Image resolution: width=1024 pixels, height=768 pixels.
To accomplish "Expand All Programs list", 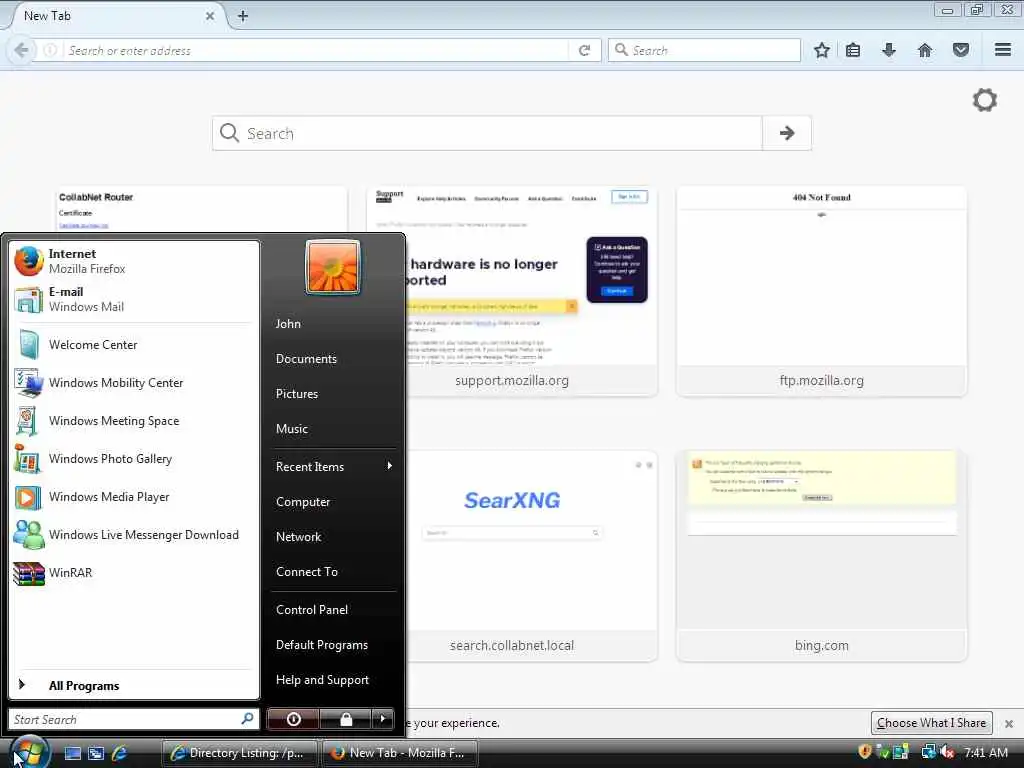I will [x=134, y=685].
